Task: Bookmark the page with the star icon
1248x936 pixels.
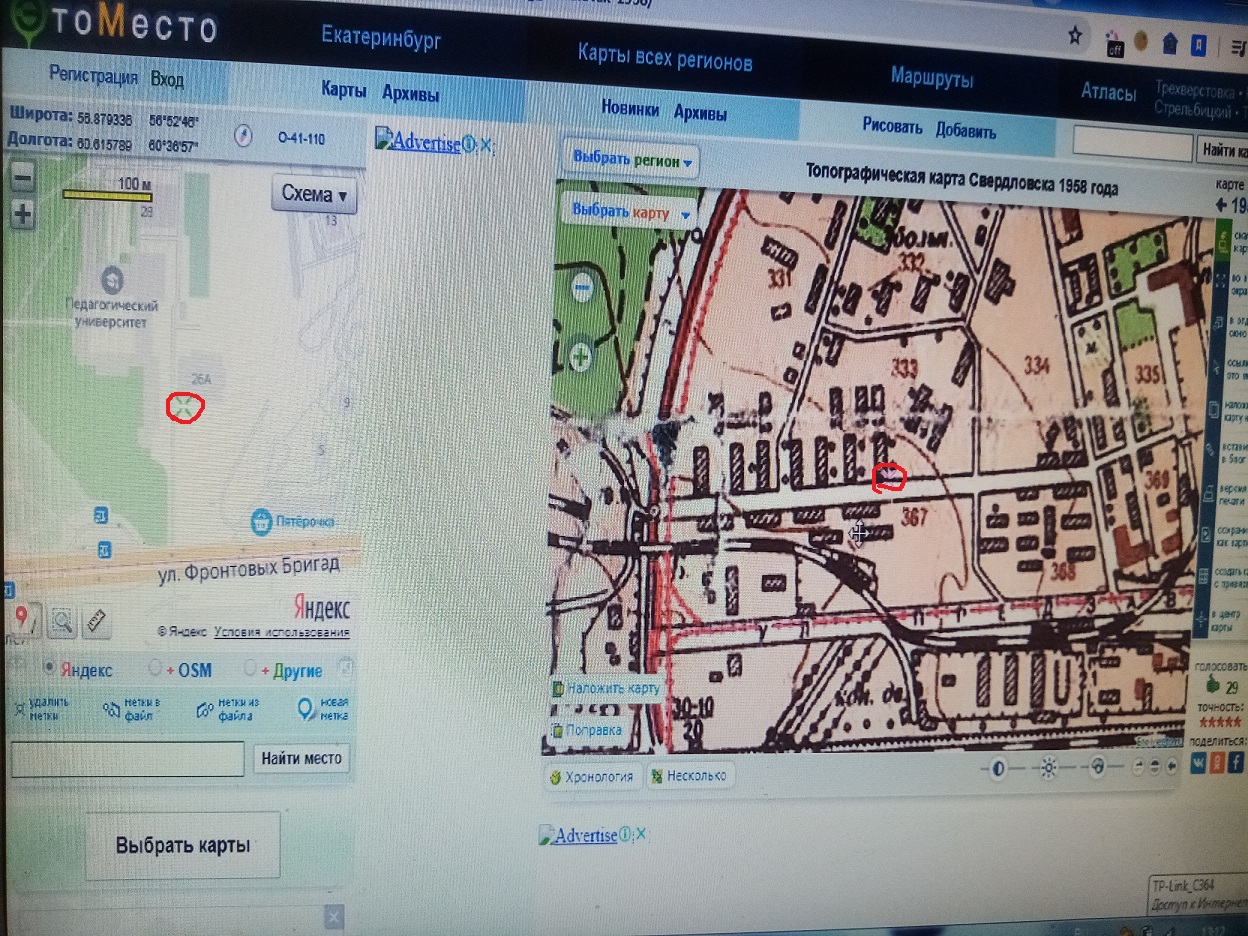Action: [1075, 36]
